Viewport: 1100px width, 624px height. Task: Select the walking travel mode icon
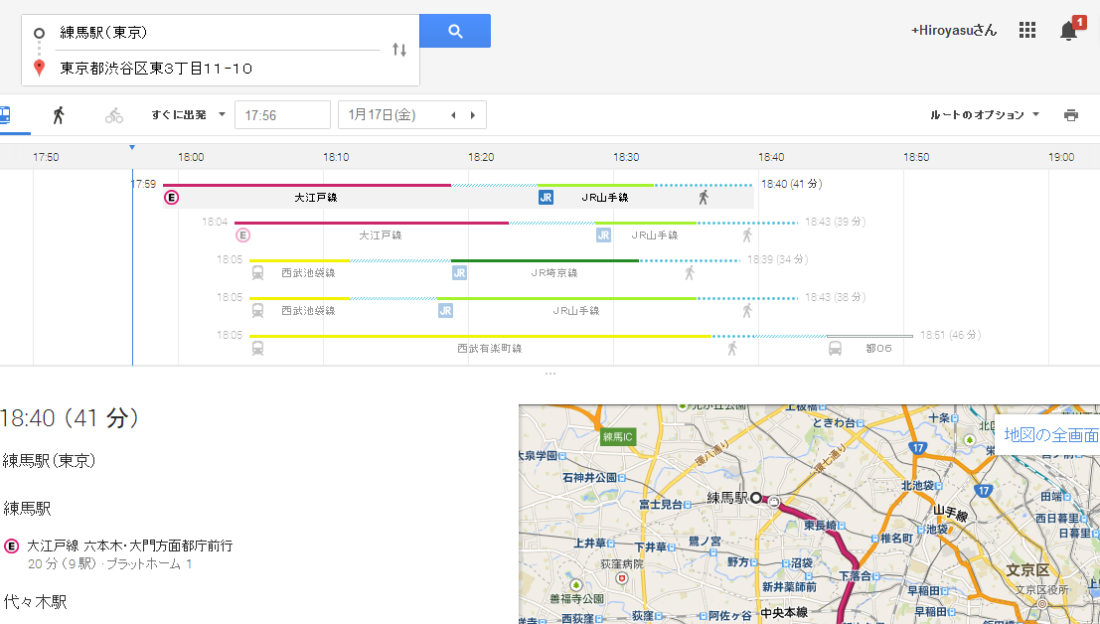pos(58,115)
